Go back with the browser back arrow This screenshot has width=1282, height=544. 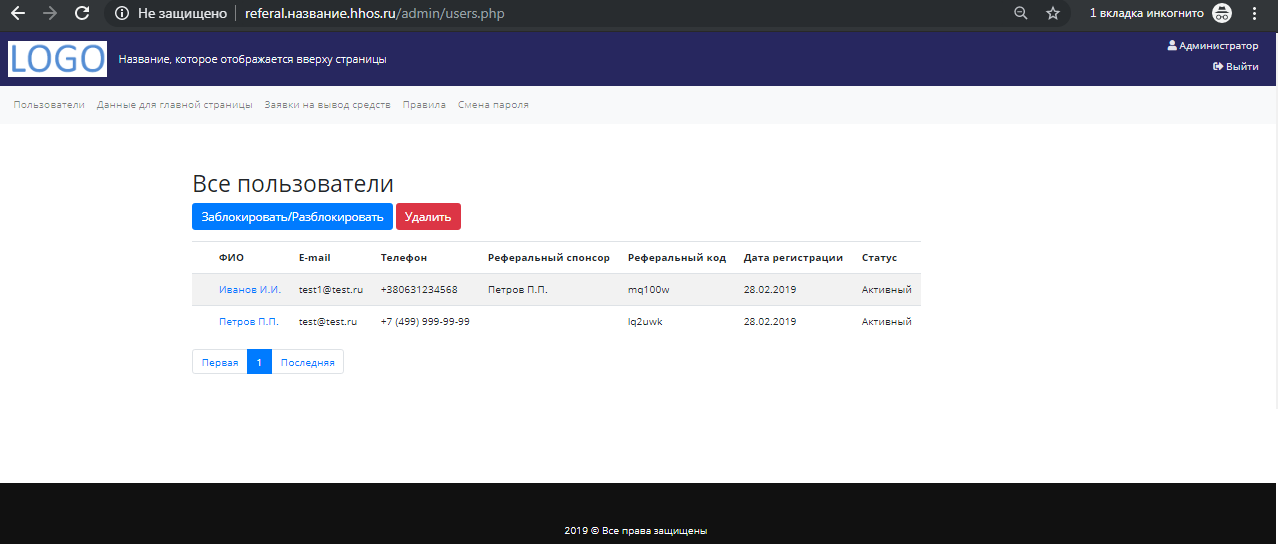[x=17, y=14]
